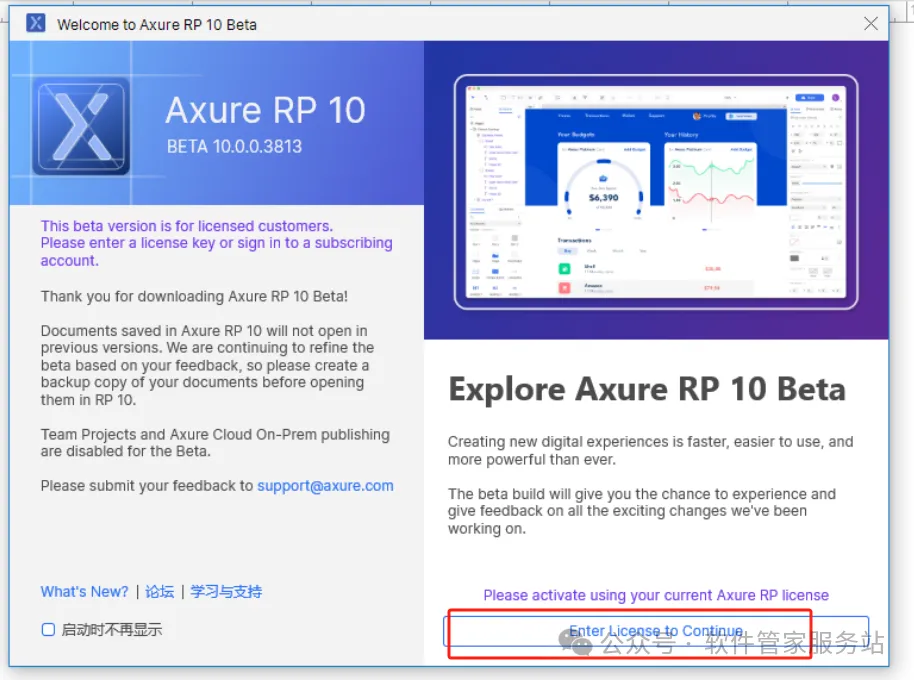Close the Welcome to Axure RP 10 Beta dialog
This screenshot has width=914, height=680.
point(870,23)
